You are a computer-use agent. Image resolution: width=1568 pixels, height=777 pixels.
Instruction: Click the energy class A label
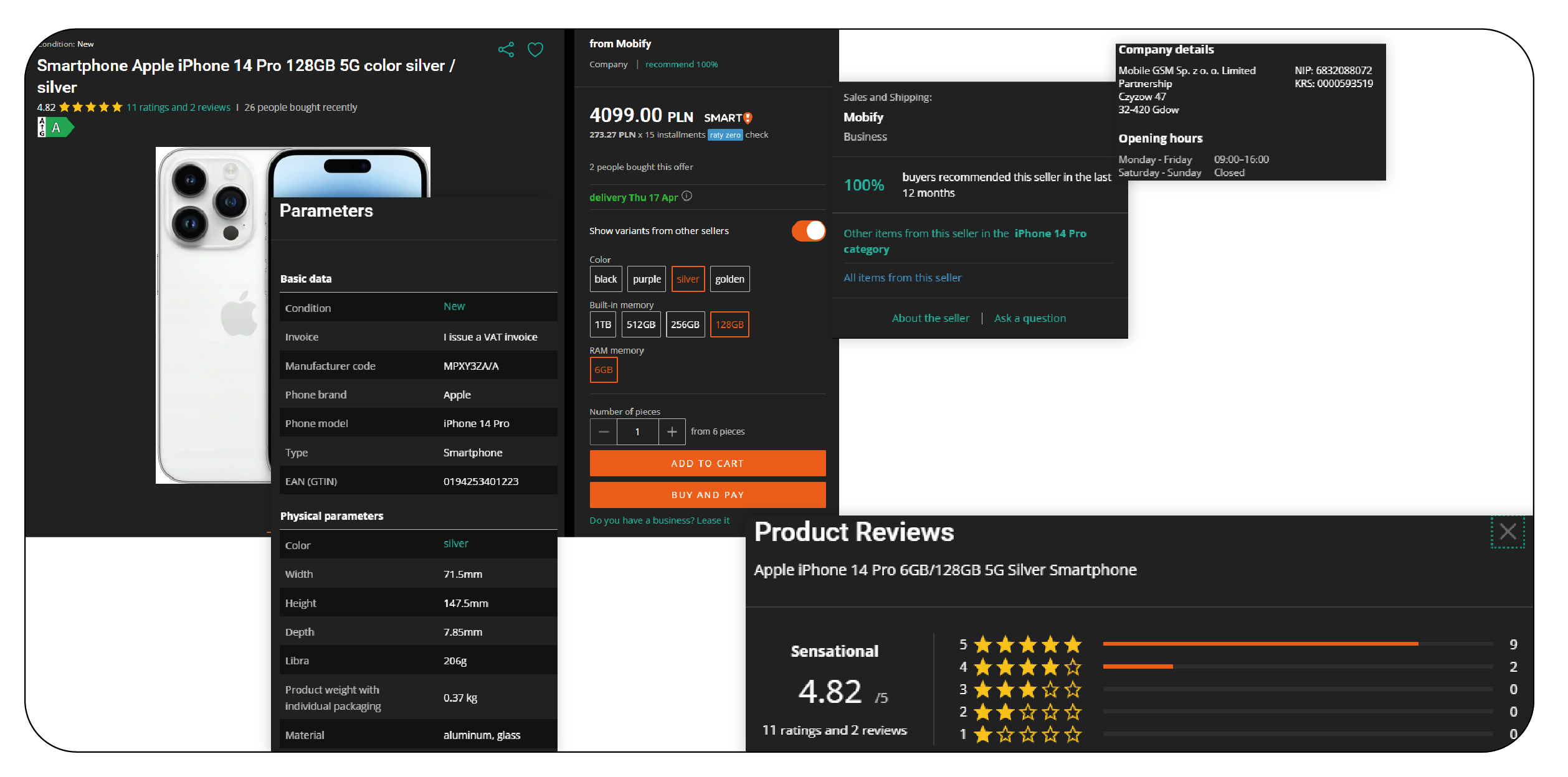55,128
